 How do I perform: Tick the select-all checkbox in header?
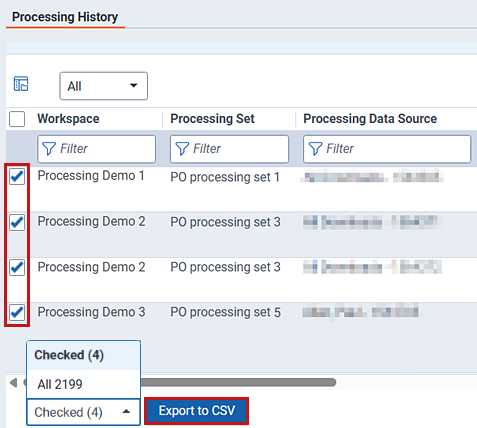17,119
